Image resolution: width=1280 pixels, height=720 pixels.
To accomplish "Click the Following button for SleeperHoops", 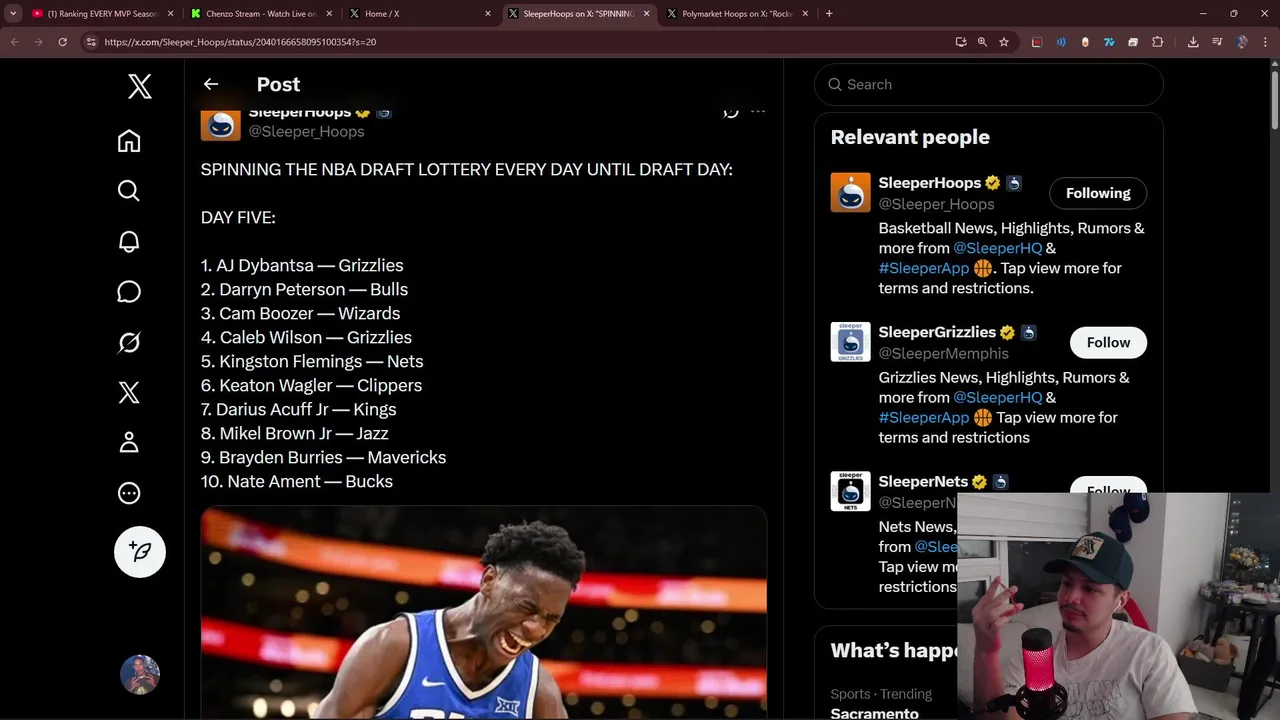I will tap(1098, 193).
